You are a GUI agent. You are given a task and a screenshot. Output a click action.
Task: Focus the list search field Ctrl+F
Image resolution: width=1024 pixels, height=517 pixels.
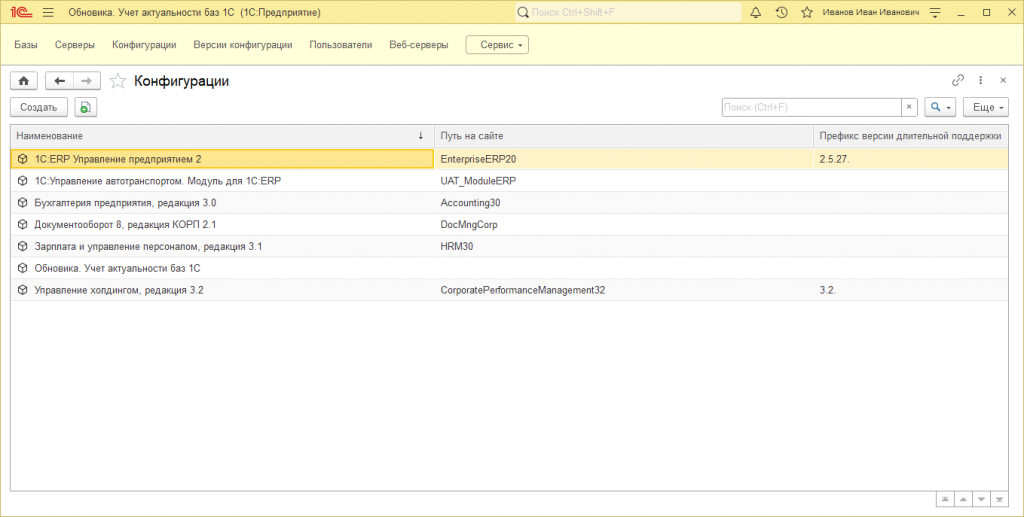click(x=812, y=107)
